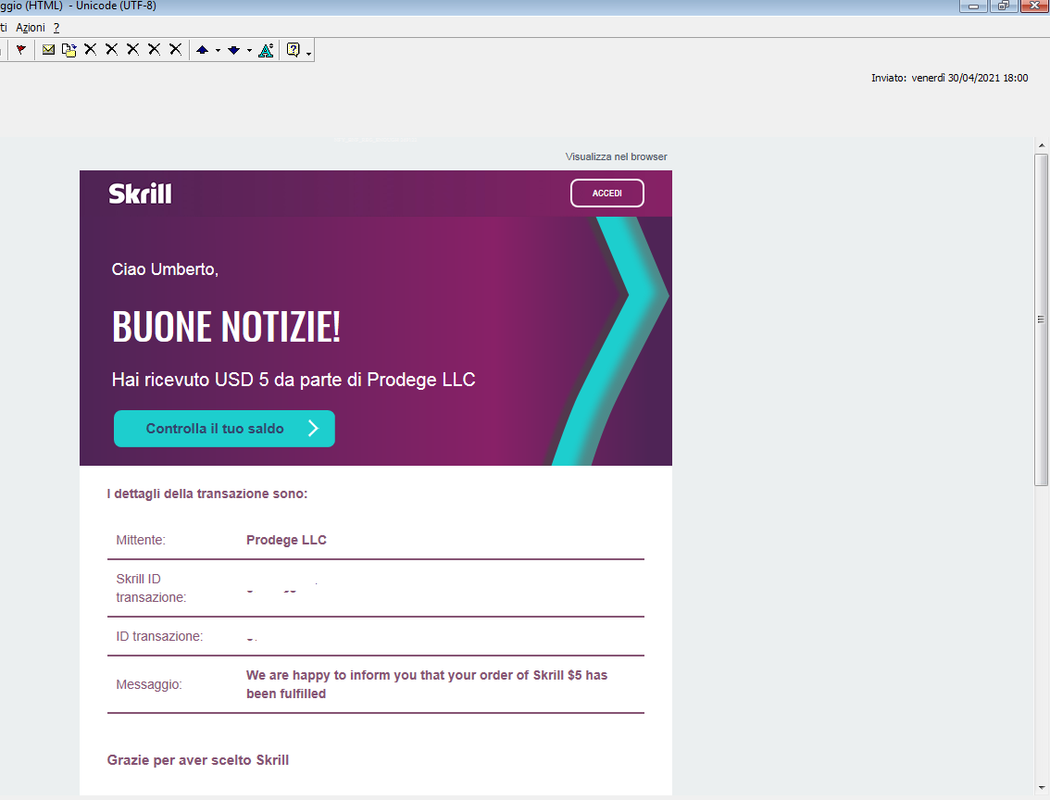The image size is (1050, 800).
Task: Click the Messaggio: label
Action: point(149,685)
